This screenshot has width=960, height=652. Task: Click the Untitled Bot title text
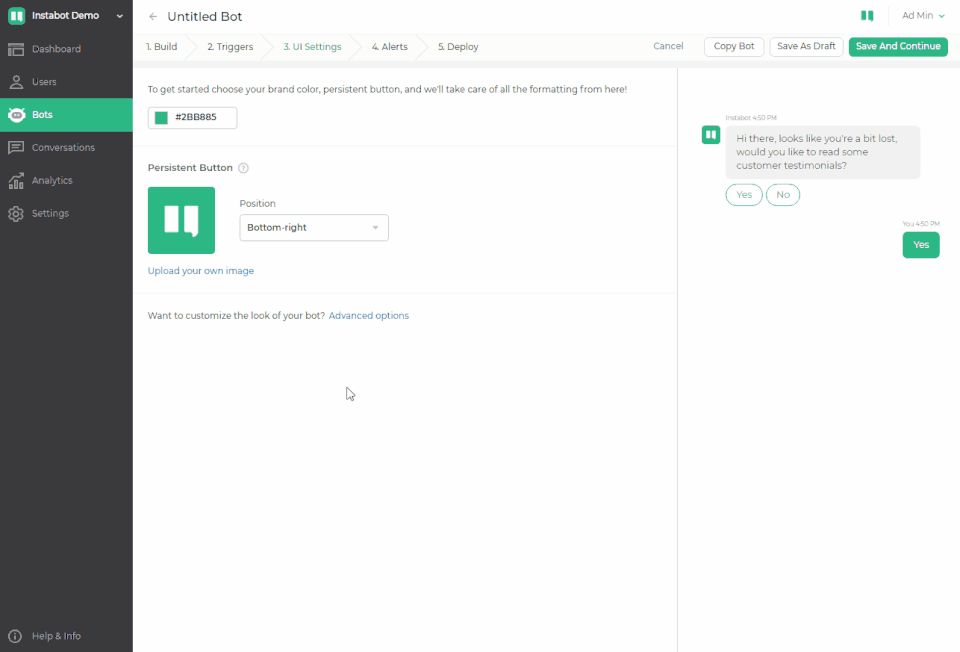(x=204, y=17)
